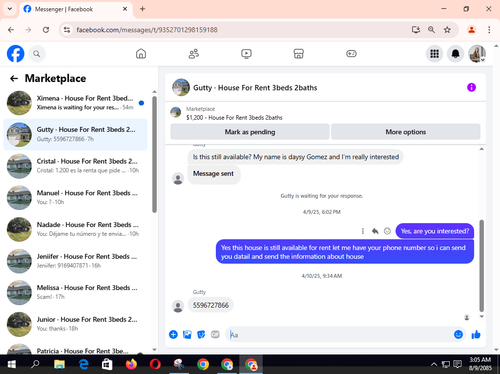Open the Video tab icon
This screenshot has height=374, width=500.
pos(246,54)
